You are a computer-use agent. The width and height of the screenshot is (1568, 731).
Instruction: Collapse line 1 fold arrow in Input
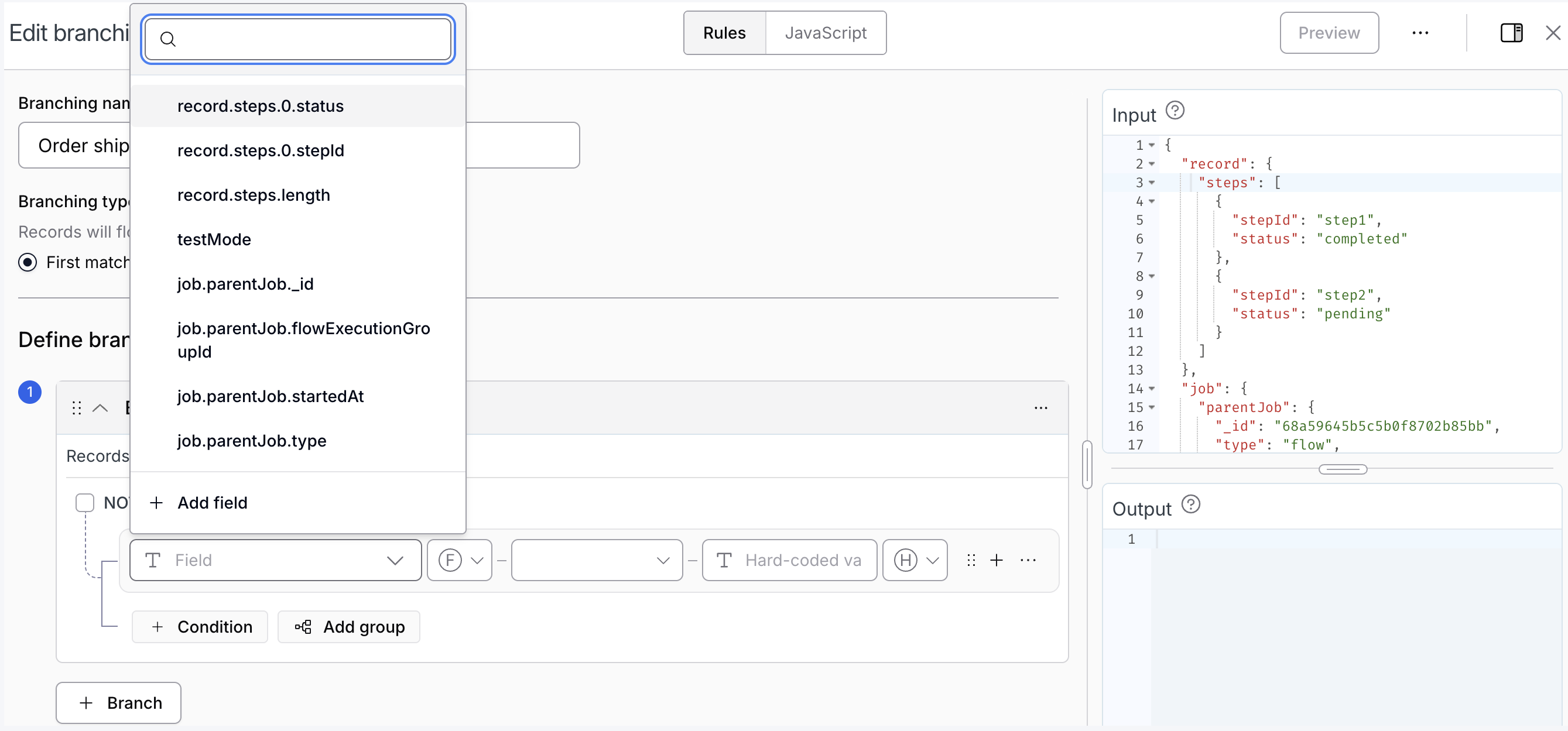[1152, 146]
